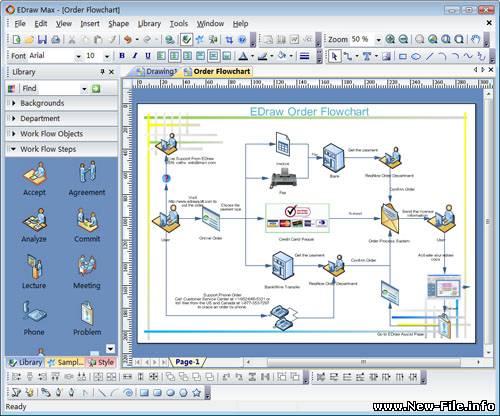Open the Insert menu
The width and height of the screenshot is (500, 416).
[90, 24]
